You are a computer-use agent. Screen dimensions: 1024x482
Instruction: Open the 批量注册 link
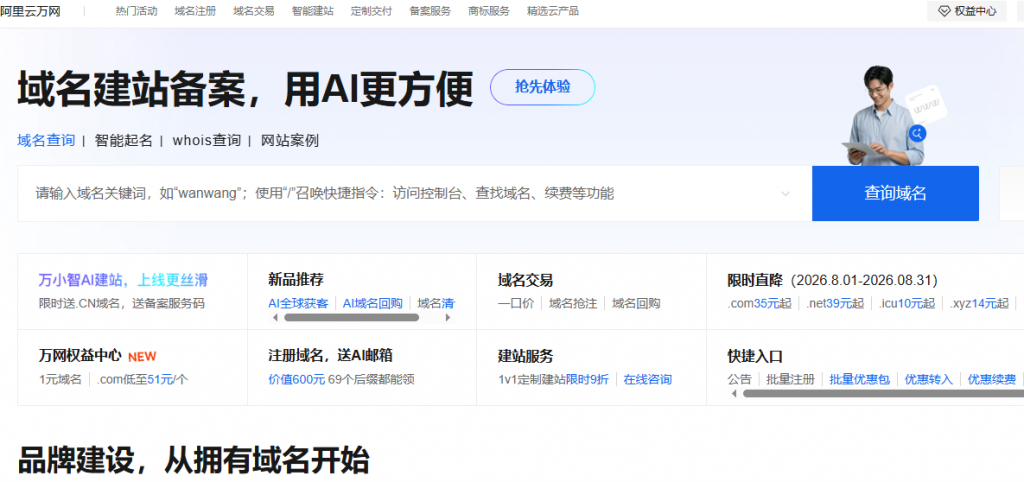point(790,379)
